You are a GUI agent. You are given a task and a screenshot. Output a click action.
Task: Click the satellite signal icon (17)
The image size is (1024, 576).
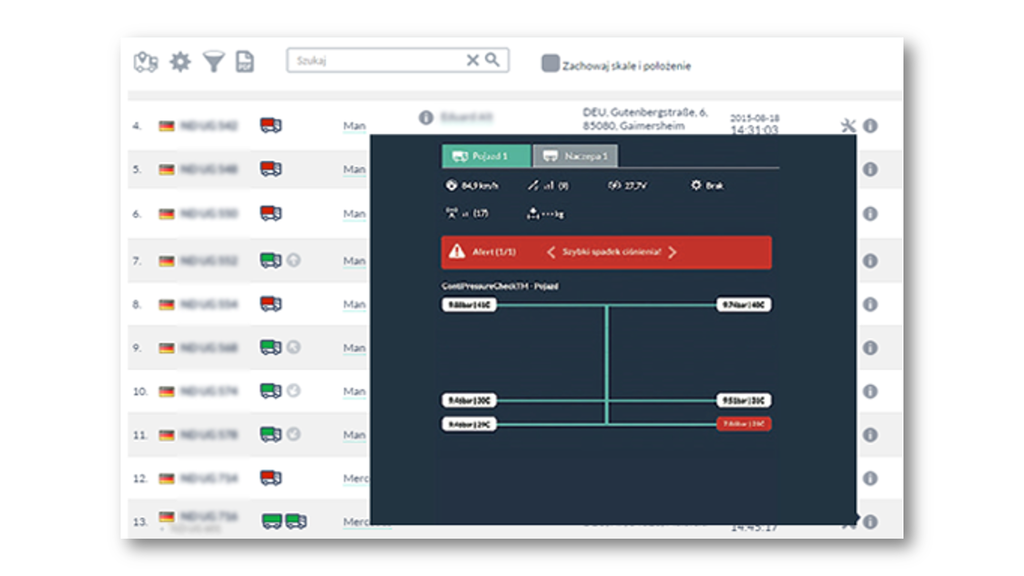tap(451, 213)
